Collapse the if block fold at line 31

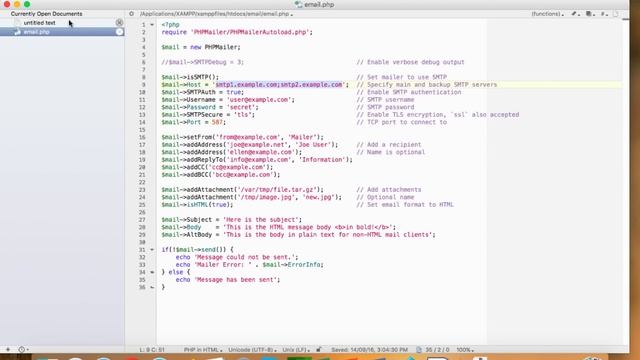pos(152,250)
